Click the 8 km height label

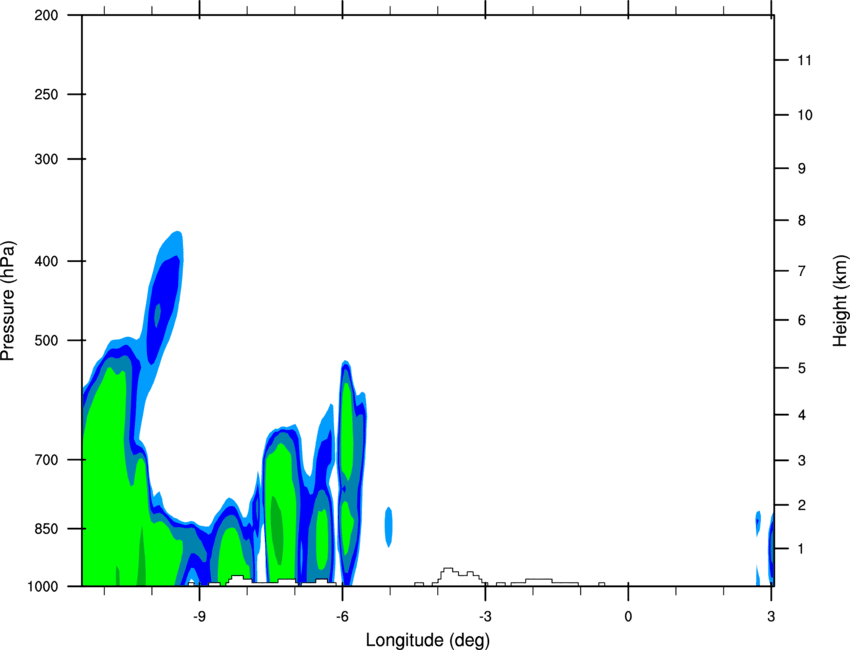click(x=802, y=221)
